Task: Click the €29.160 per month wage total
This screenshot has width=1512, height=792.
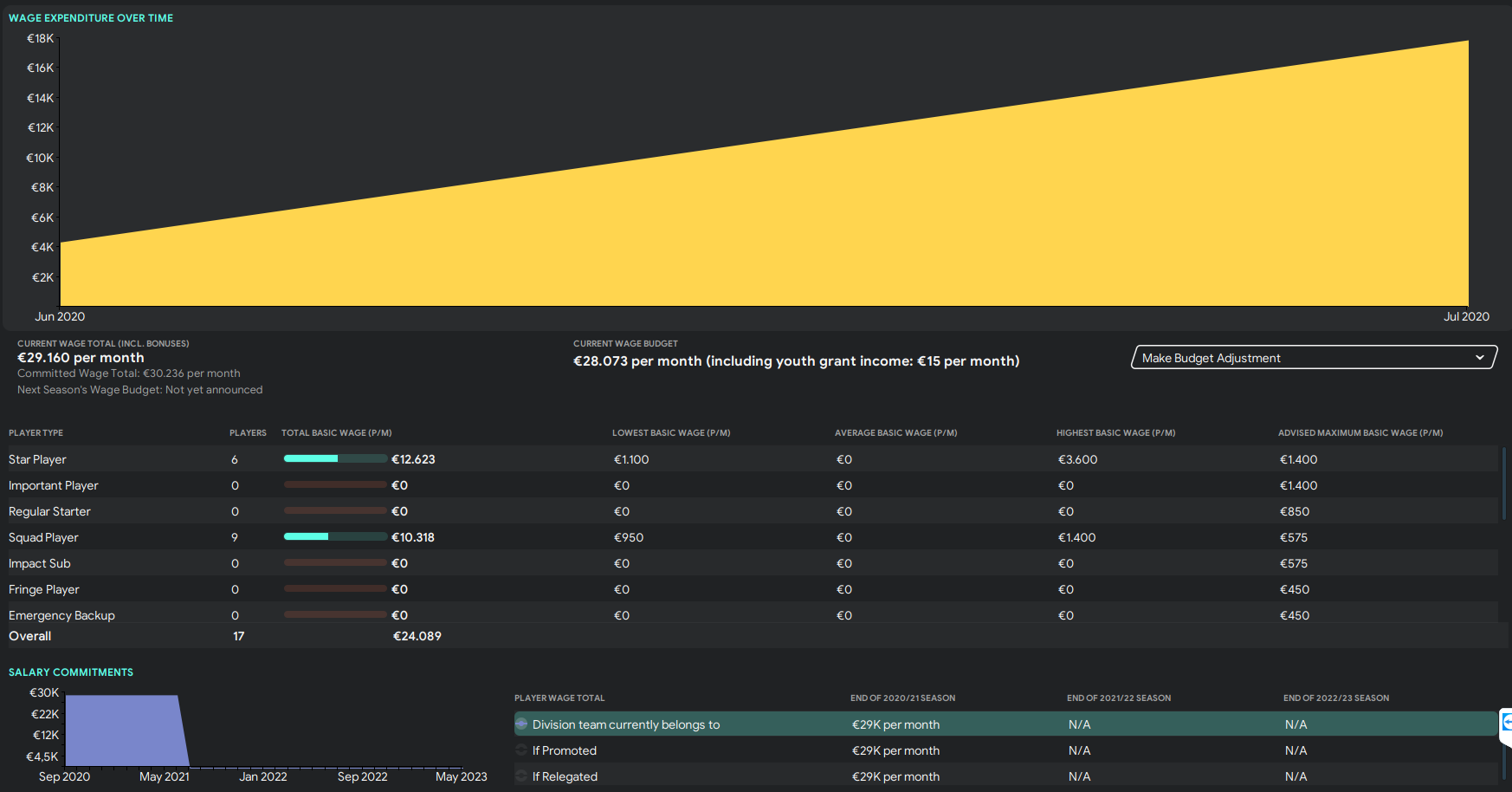Action: click(81, 358)
